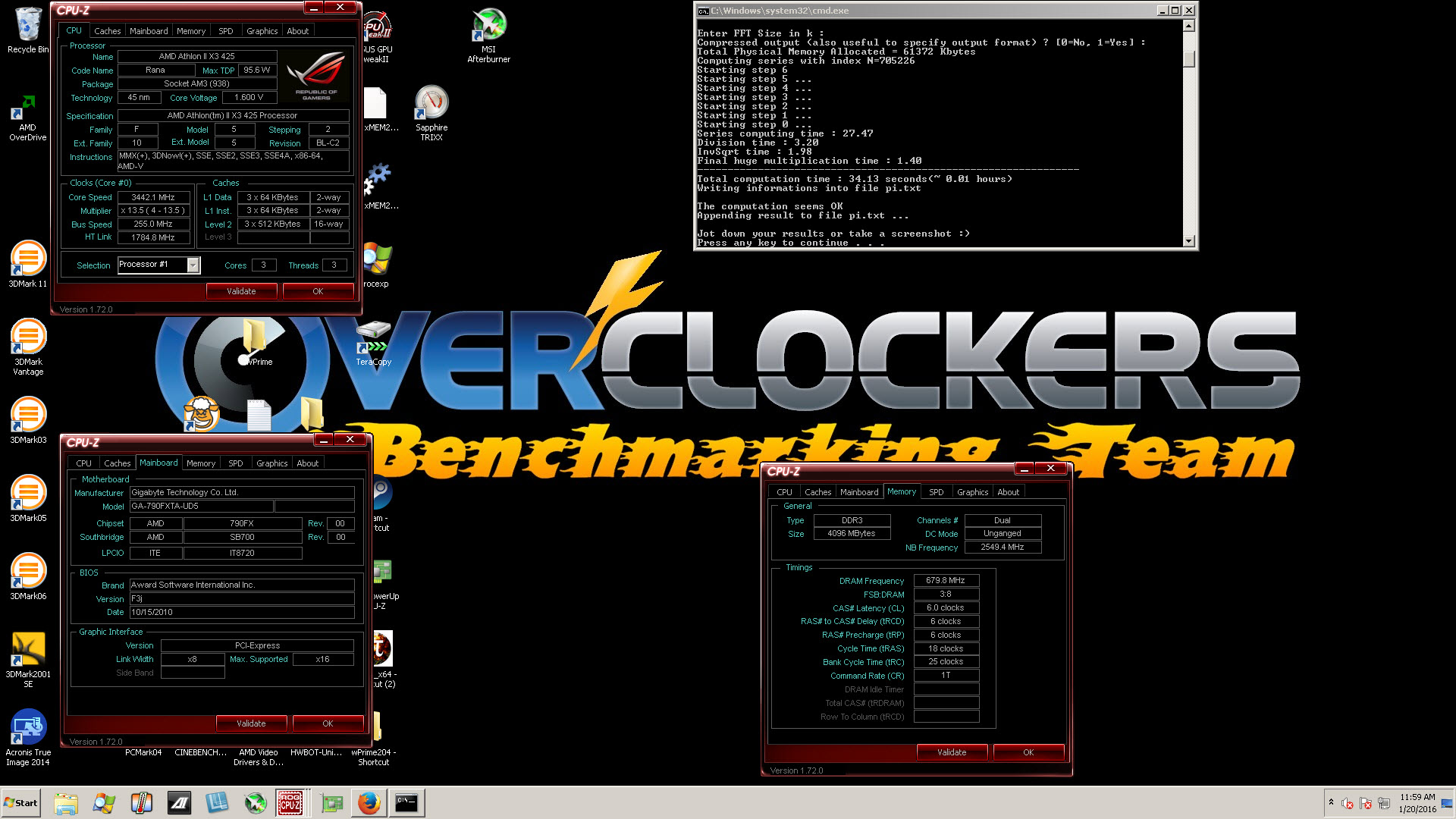1456x819 pixels.
Task: Show hidden tray icons with the chevron
Action: pyautogui.click(x=1331, y=802)
